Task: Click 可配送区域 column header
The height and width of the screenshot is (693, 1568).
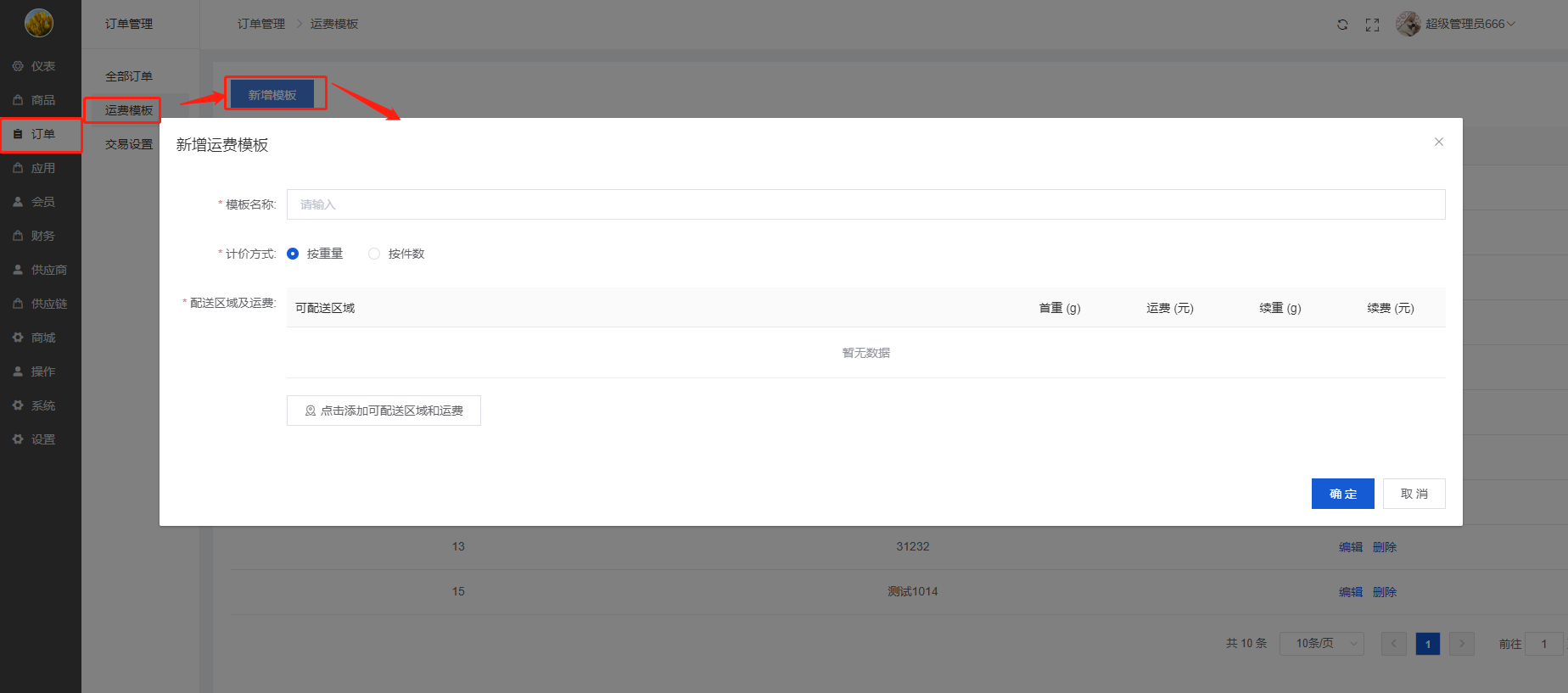Action: click(325, 308)
